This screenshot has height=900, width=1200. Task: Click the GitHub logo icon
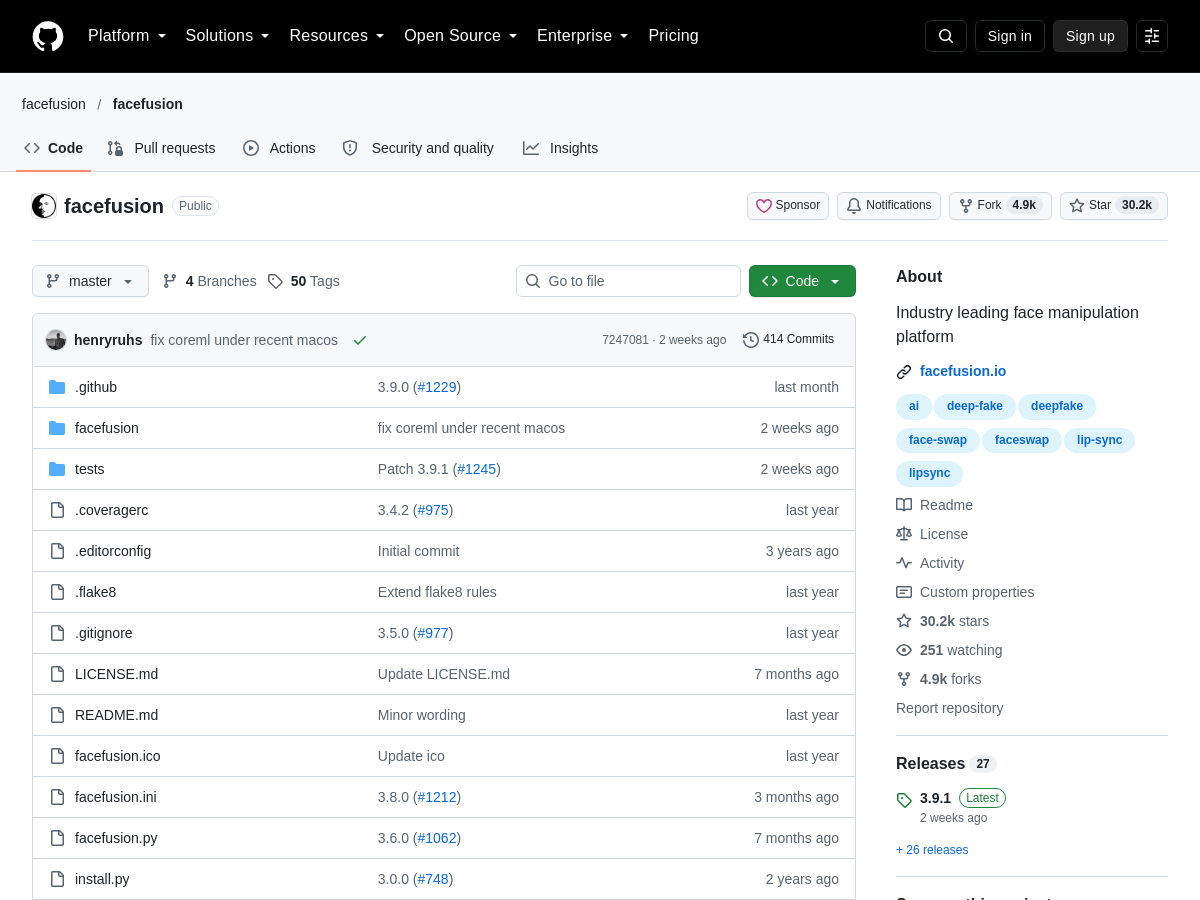click(48, 36)
